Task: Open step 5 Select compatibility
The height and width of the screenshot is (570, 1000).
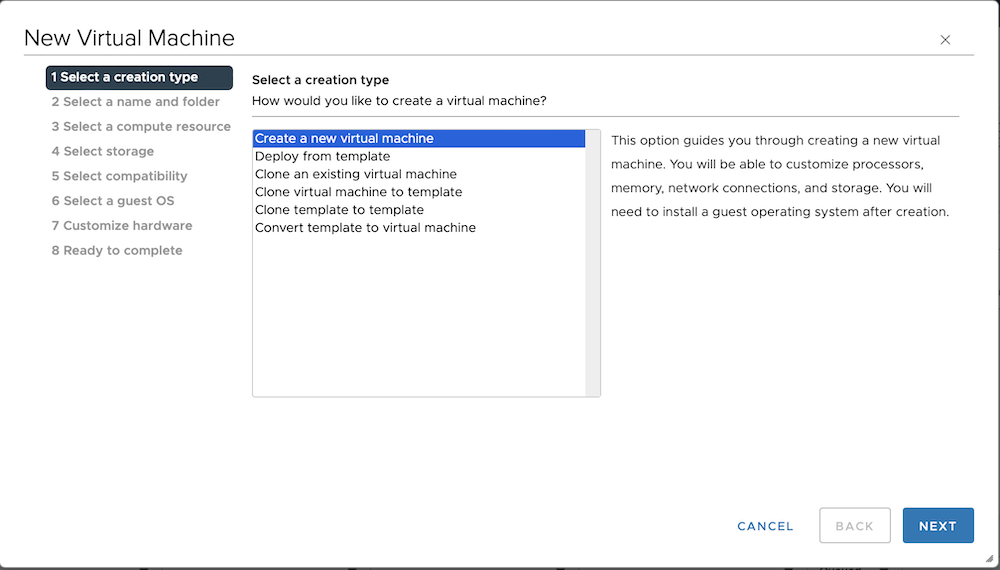Action: (119, 177)
